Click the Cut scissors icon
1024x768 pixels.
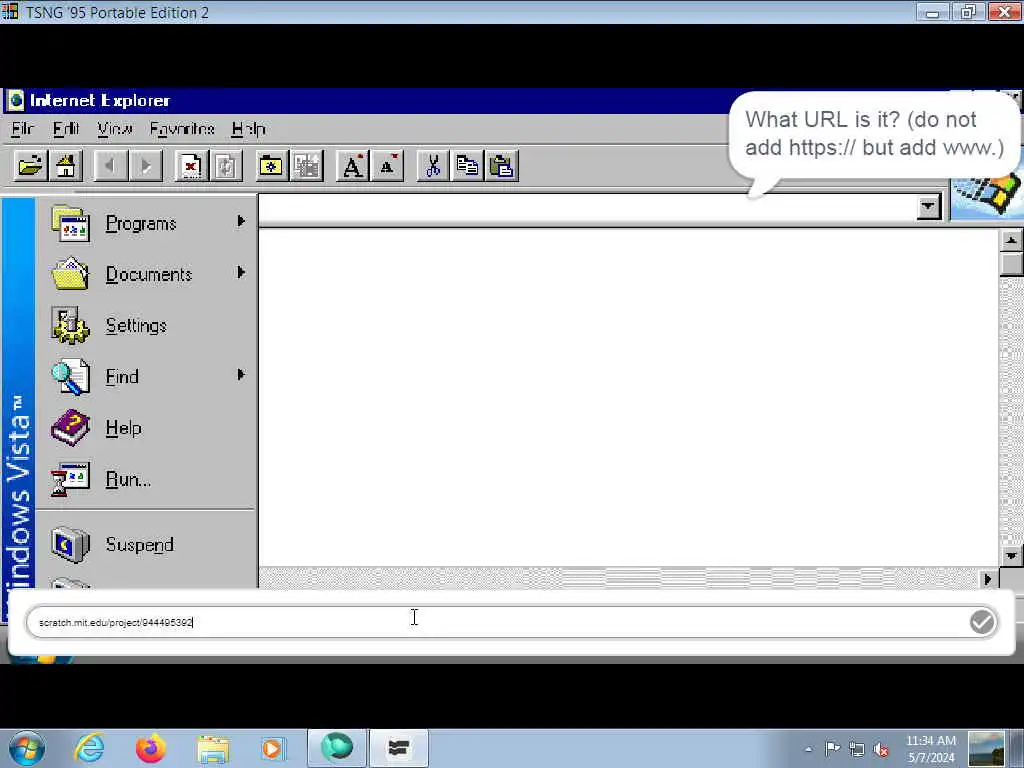coord(432,166)
